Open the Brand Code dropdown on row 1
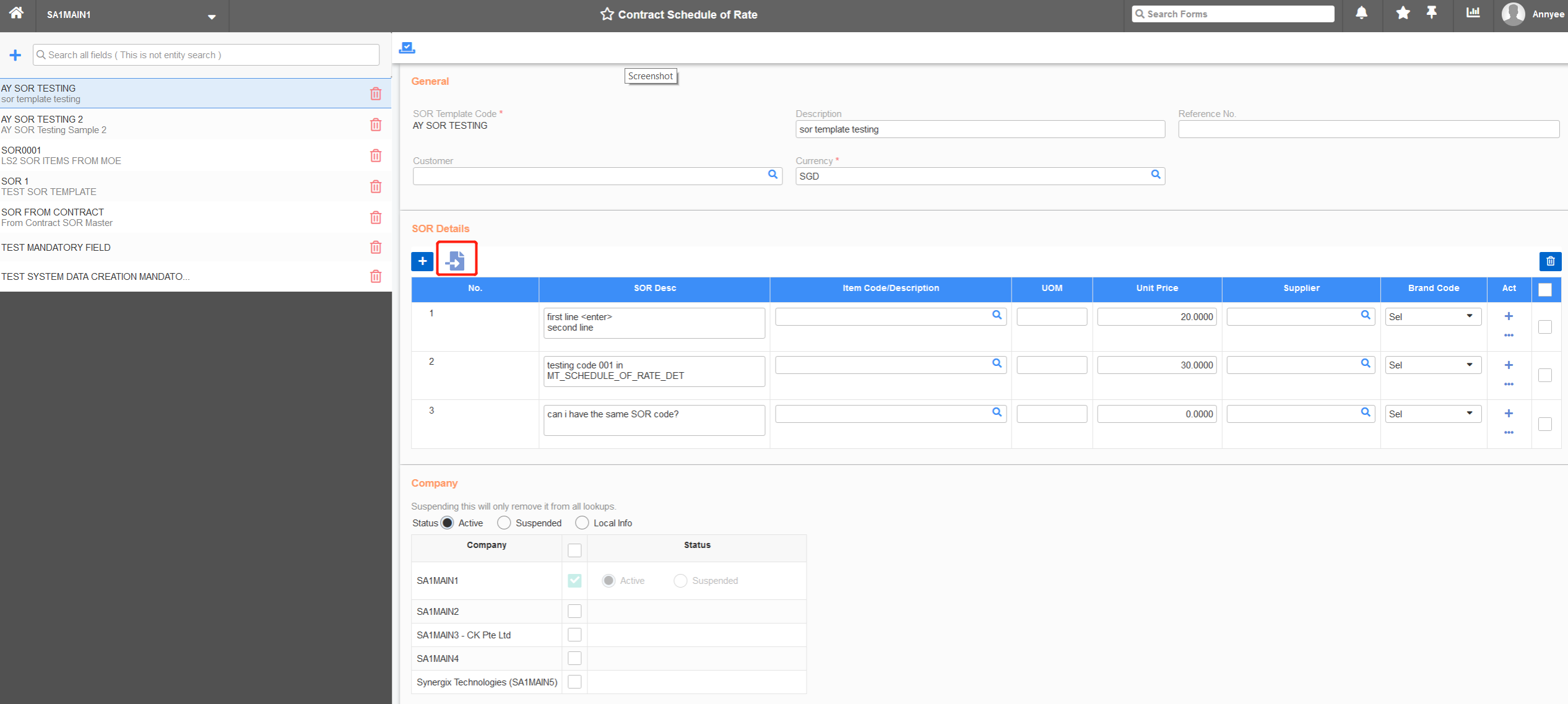Screen dimensions: 1568x704 1470,316
